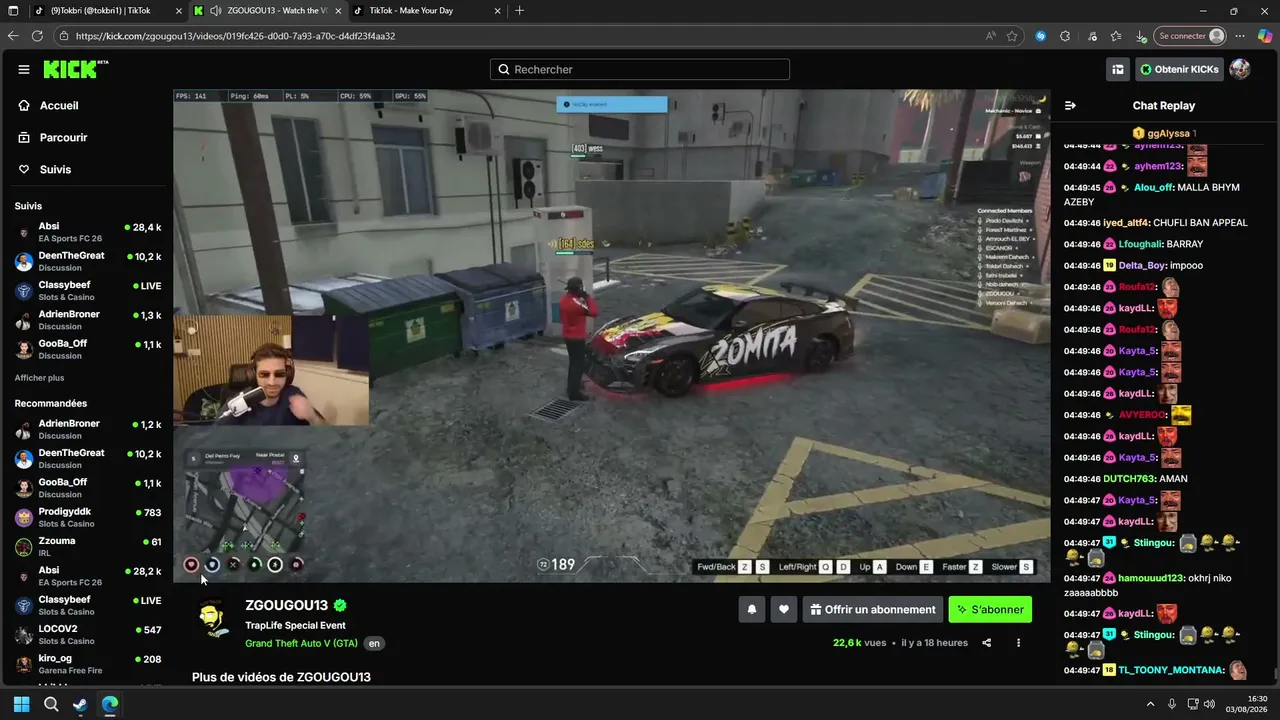
Task: Open the tab actions menu in Edge
Action: (13, 11)
